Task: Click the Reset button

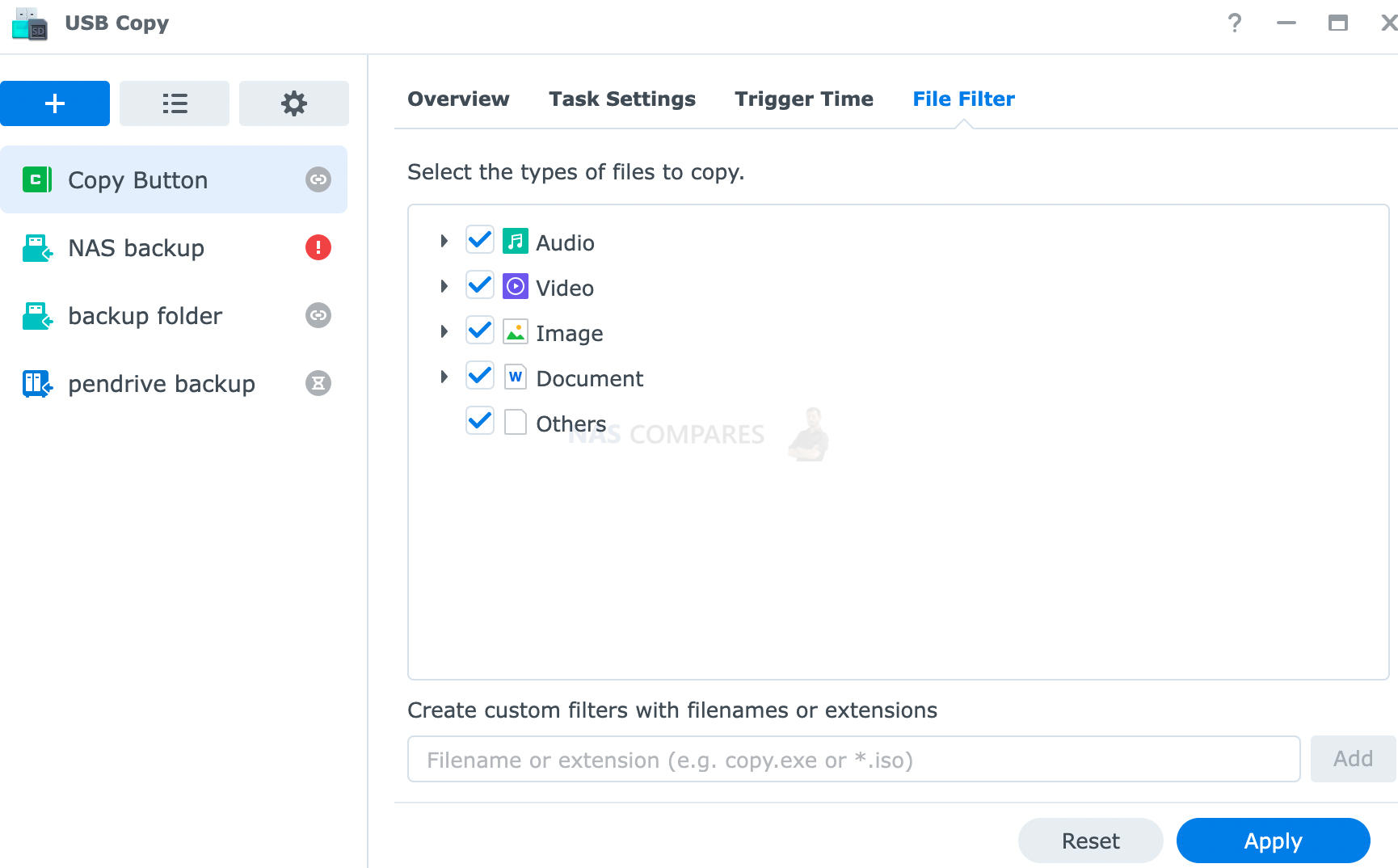Action: tap(1091, 841)
